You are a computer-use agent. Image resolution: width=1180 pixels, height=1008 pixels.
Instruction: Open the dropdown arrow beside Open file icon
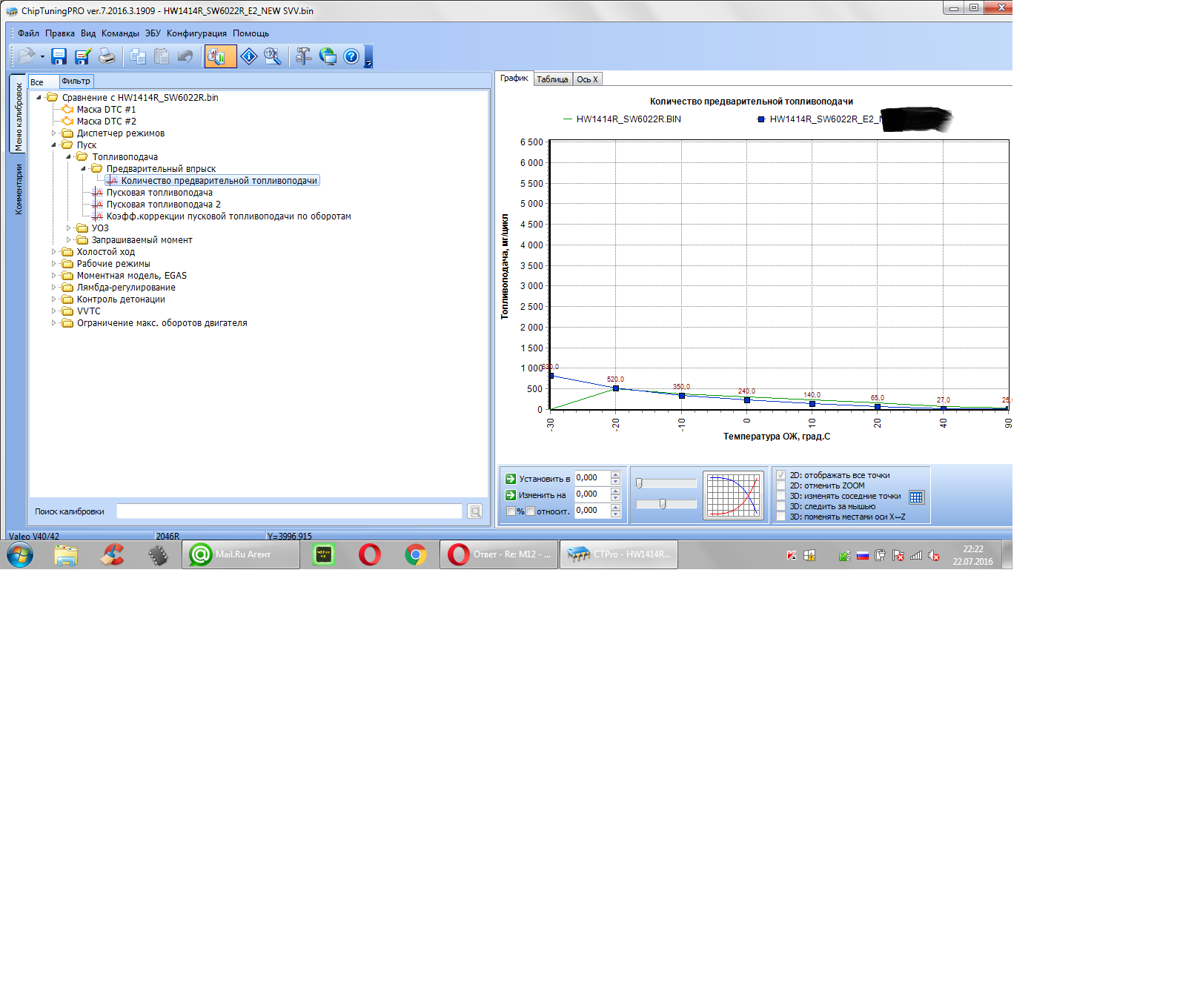(x=42, y=57)
